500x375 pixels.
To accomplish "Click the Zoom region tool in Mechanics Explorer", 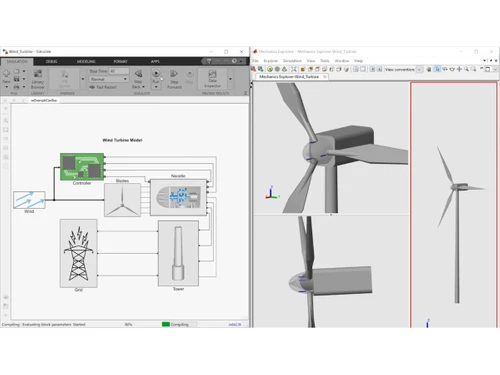I will point(474,69).
